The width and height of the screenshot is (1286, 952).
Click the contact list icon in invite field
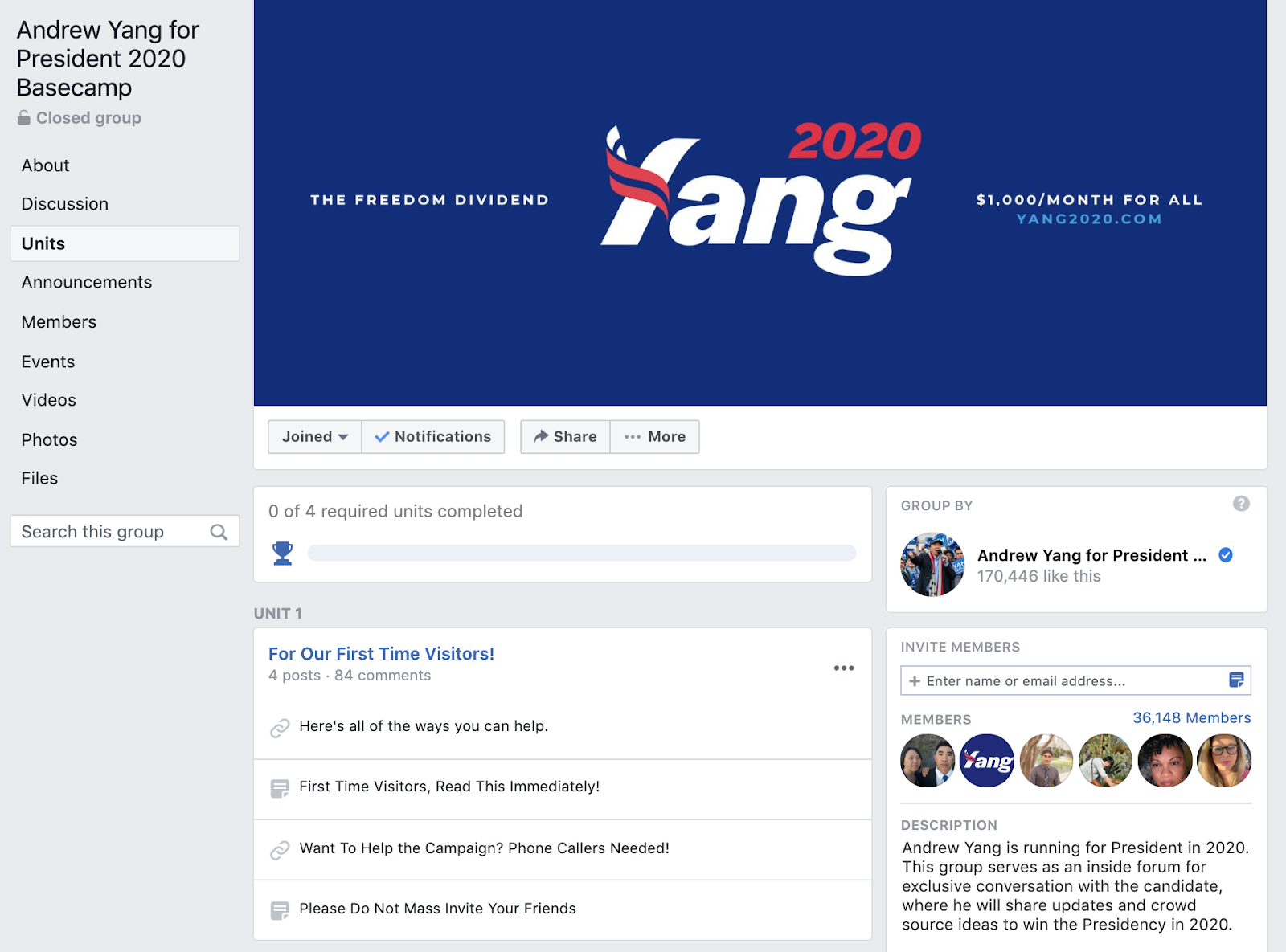pyautogui.click(x=1236, y=680)
